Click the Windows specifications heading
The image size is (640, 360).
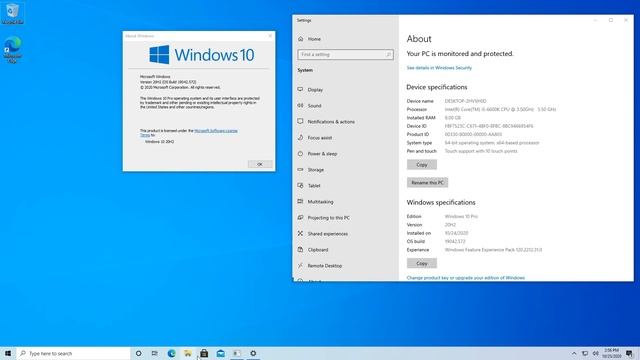coord(441,202)
